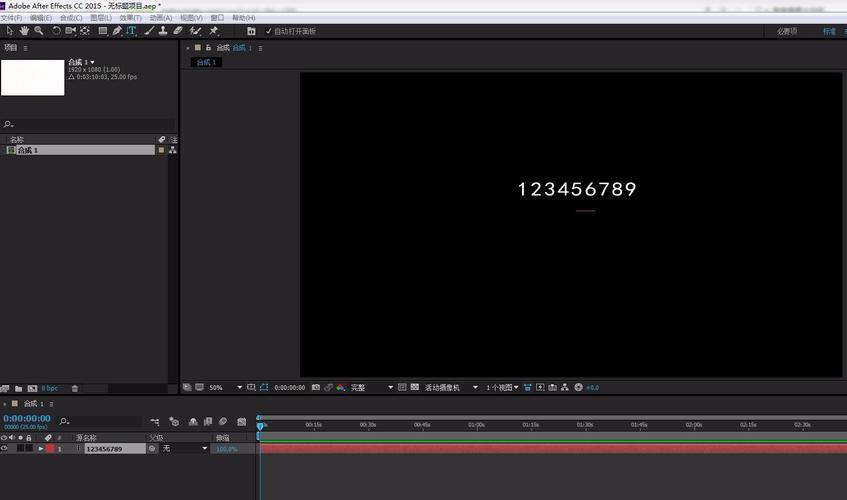Viewport: 847px width, 500px height.
Task: Open the 合成(C) menu
Action: pyautogui.click(x=71, y=18)
